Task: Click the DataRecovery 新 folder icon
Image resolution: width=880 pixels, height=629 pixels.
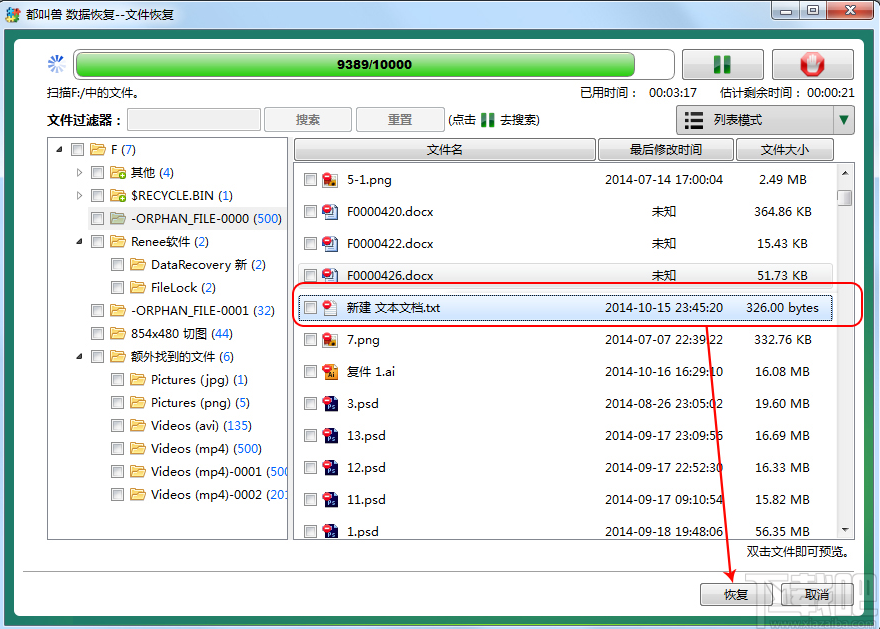Action: (x=138, y=264)
